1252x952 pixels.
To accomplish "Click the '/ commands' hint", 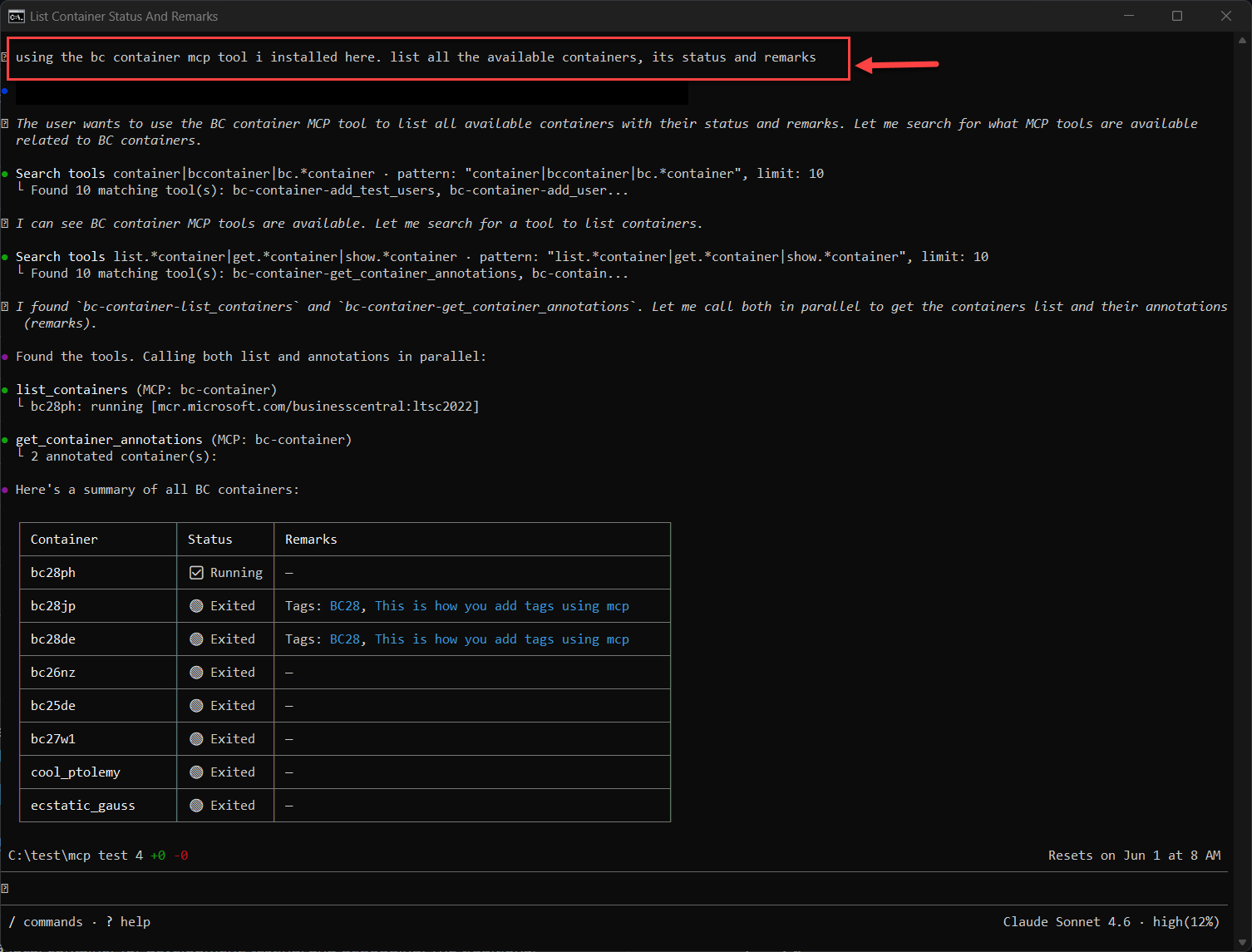I will [x=46, y=922].
